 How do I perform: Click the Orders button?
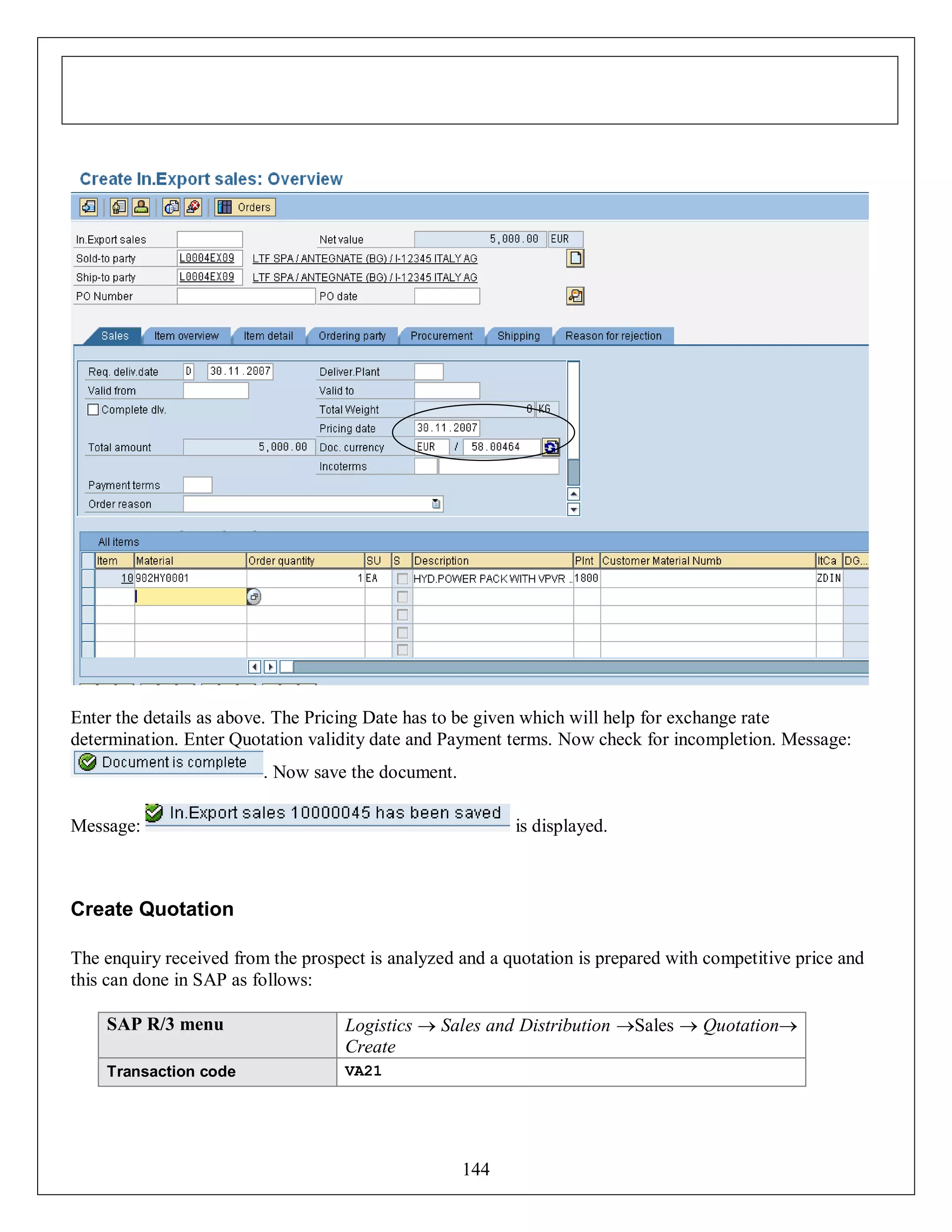[245, 207]
